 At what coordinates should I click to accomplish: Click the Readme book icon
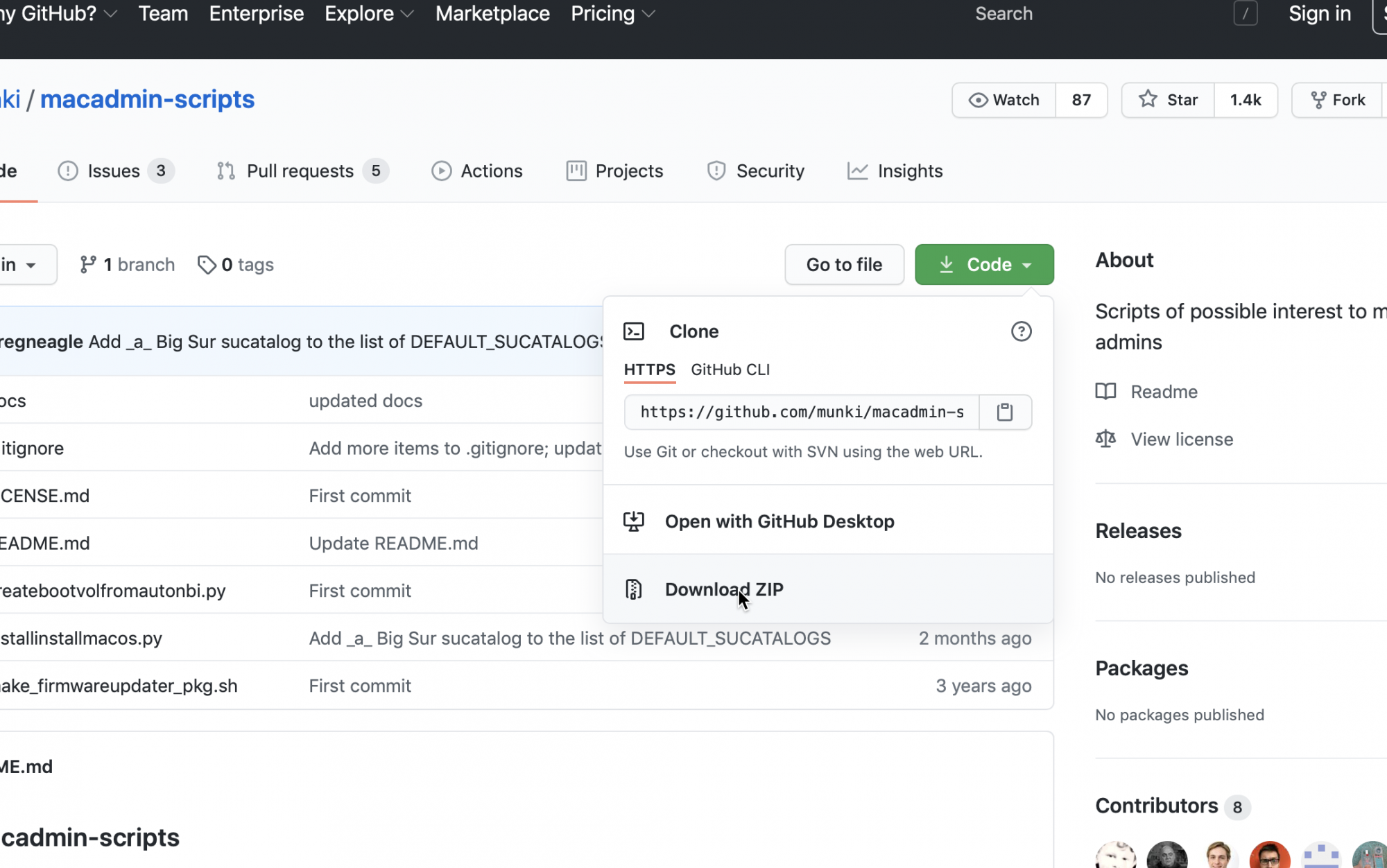tap(1105, 392)
